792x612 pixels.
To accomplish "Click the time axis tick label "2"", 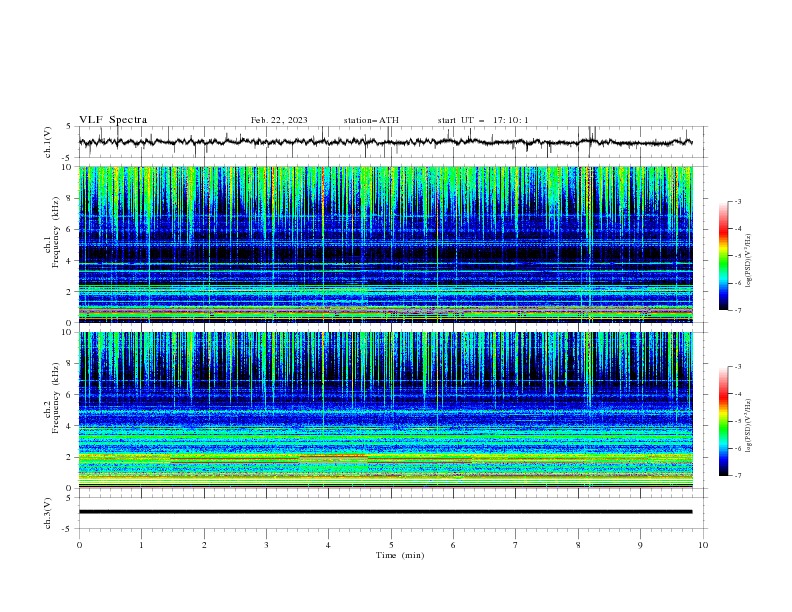I will click(x=204, y=545).
